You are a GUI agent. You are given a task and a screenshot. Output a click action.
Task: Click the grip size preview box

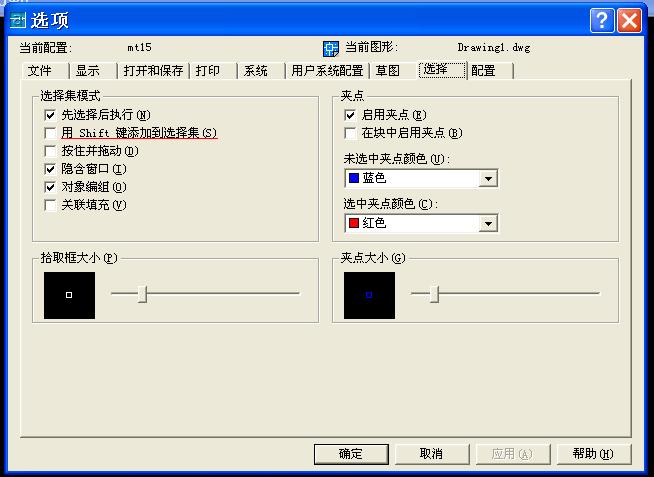click(369, 295)
